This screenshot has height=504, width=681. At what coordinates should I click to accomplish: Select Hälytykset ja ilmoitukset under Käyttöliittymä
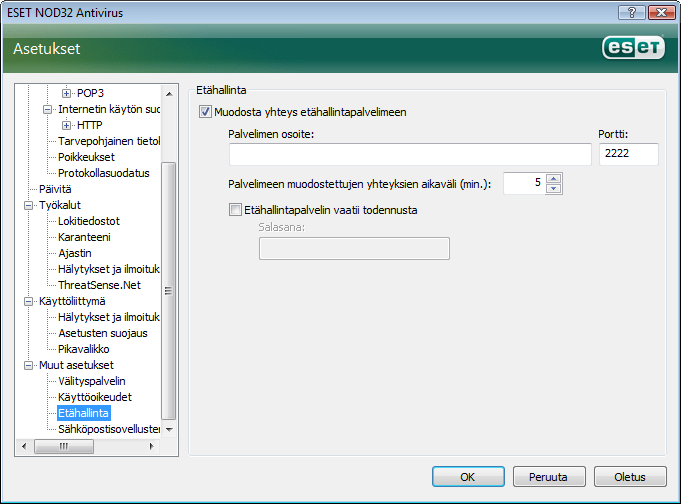click(109, 317)
